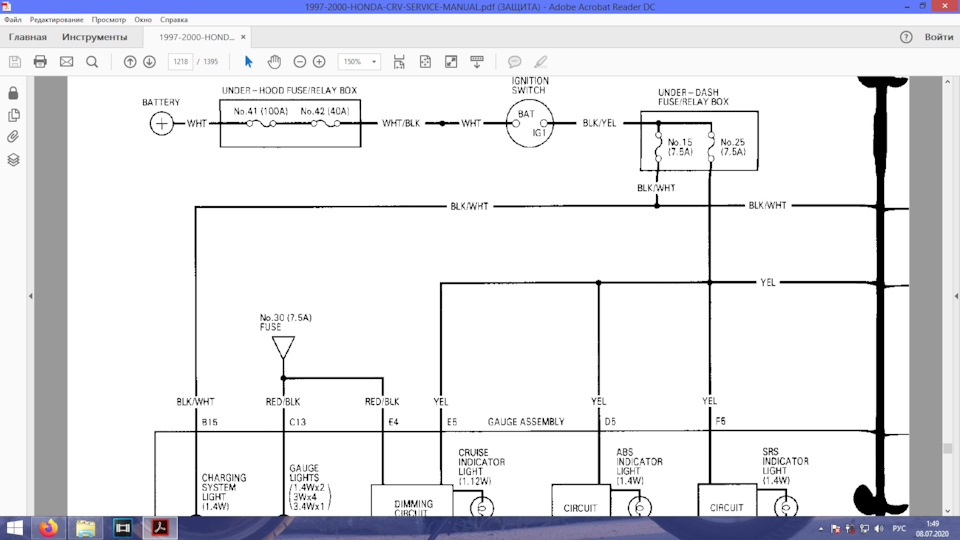Zoom out with the minus button
Viewport: 960px width, 540px height.
[299, 61]
